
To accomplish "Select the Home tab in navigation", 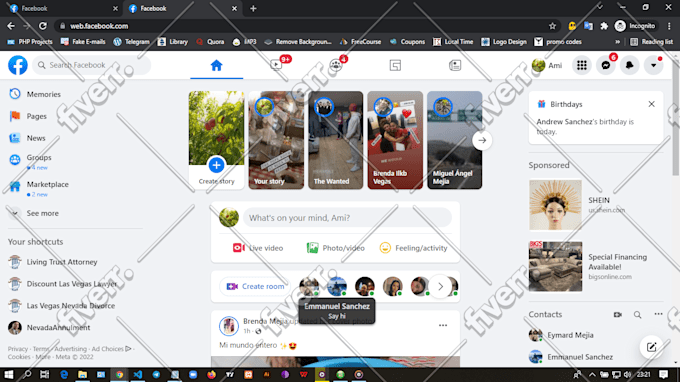I will (216, 65).
